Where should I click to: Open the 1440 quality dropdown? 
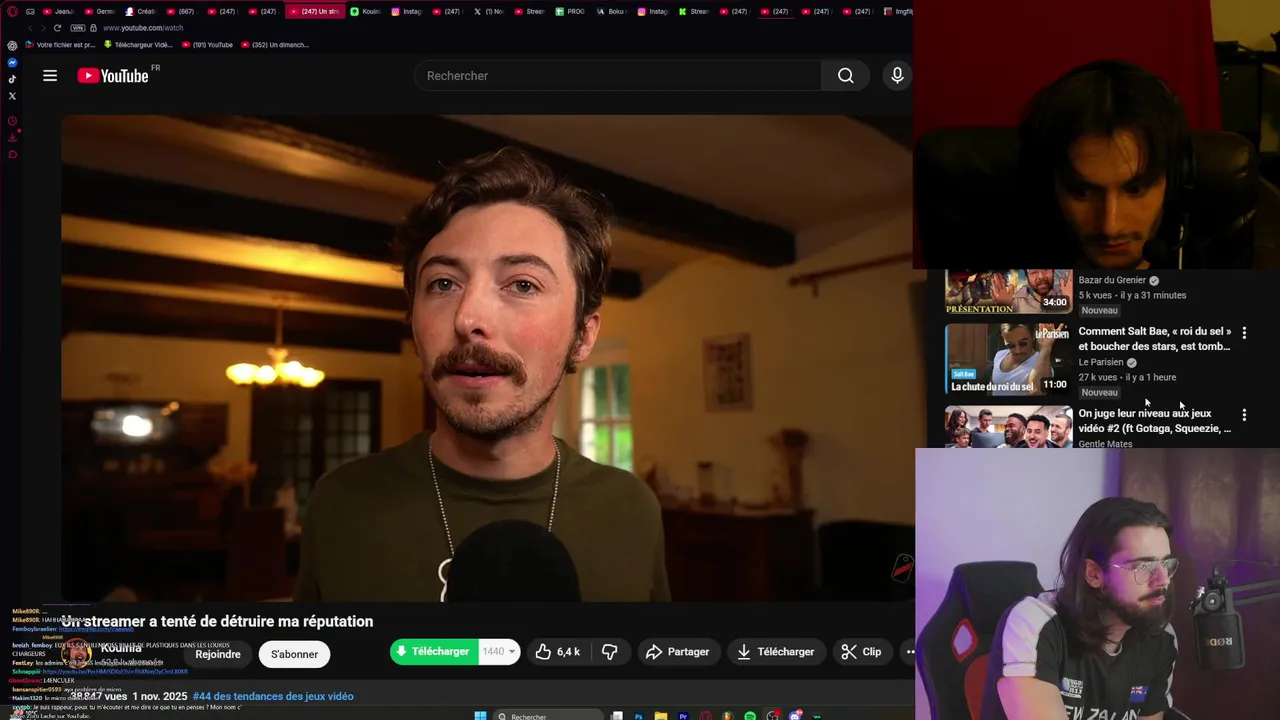pos(500,652)
